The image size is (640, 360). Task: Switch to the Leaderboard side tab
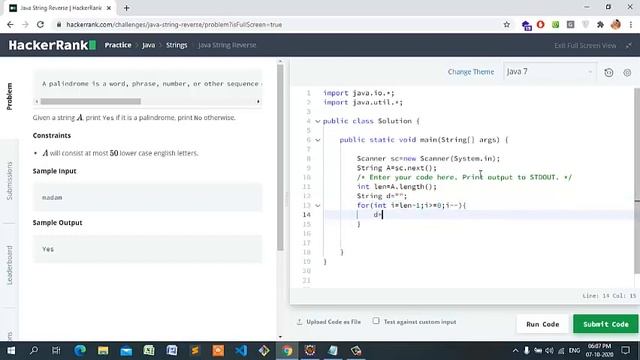tap(9, 265)
